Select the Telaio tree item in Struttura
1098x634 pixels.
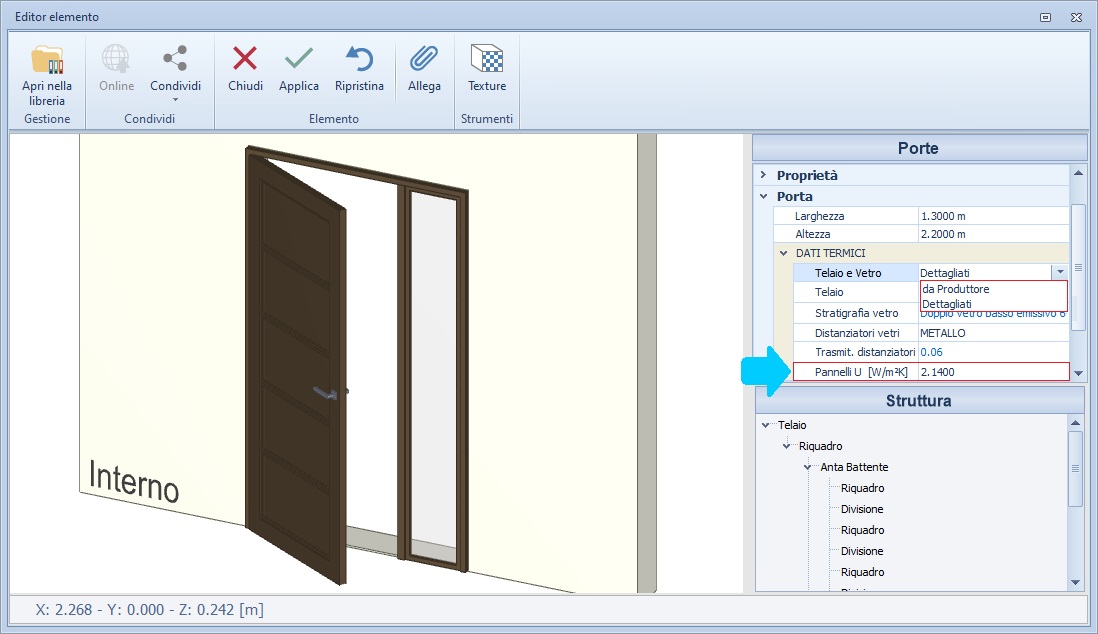(792, 425)
